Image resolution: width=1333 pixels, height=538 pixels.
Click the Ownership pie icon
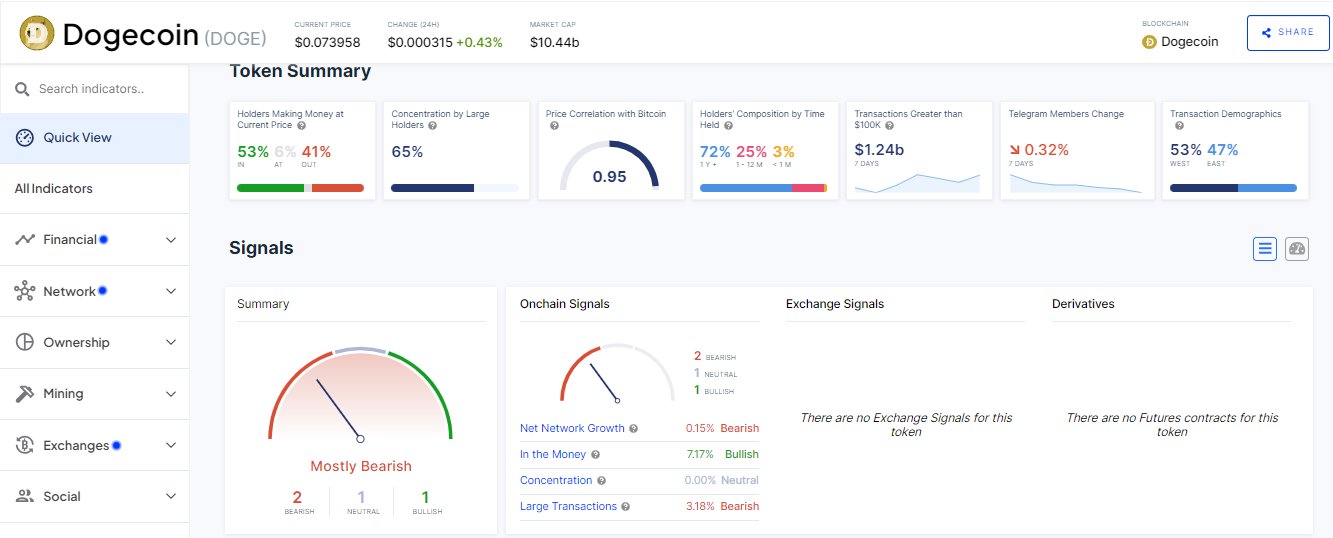coord(25,342)
